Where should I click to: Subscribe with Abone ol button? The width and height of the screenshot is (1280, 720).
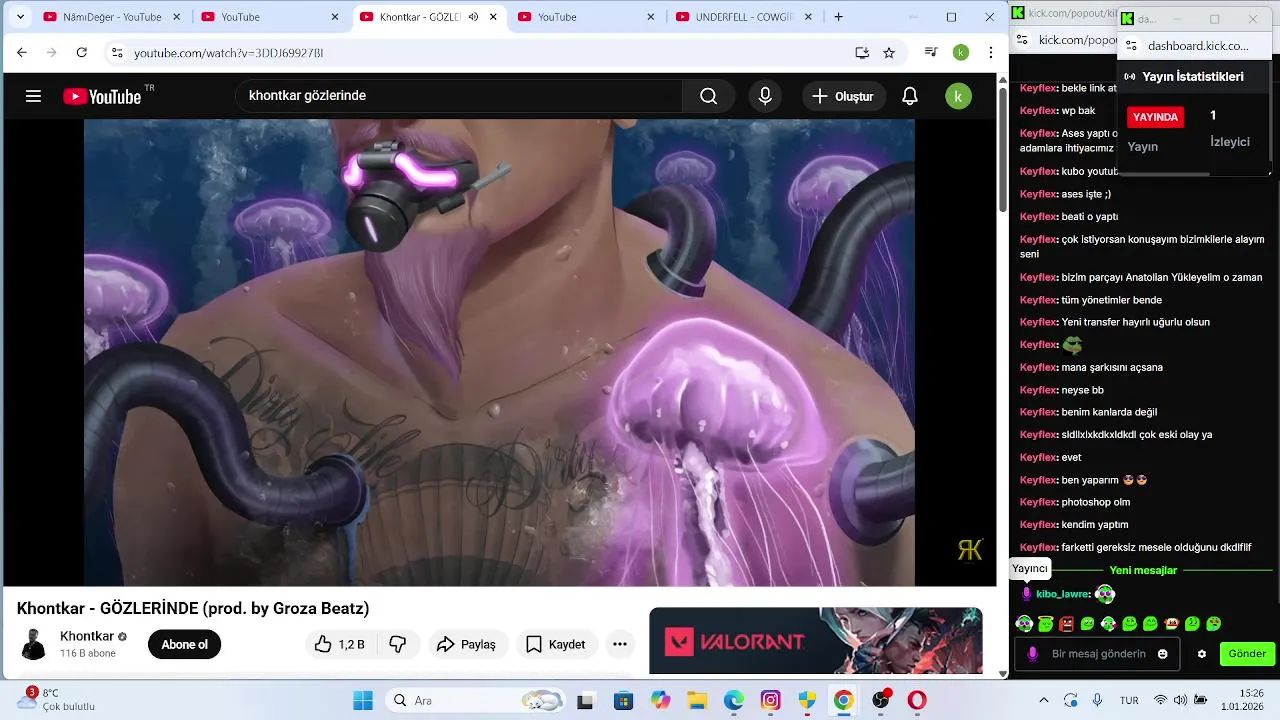[184, 644]
